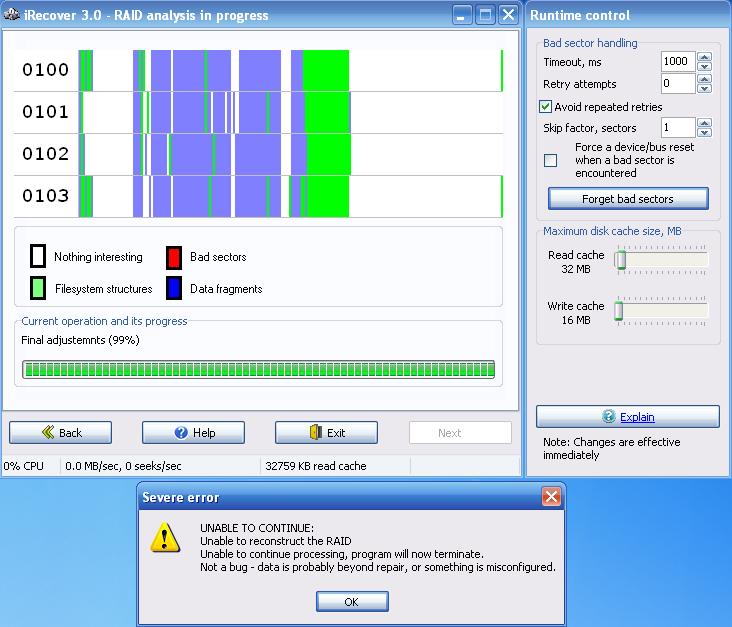The height and width of the screenshot is (627, 732).
Task: Enable Force a device/bus reset checkbox
Action: [x=550, y=160]
